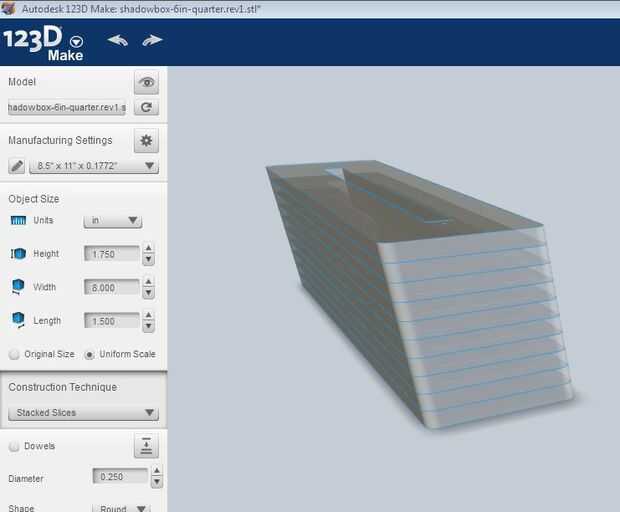The image size is (620, 512).
Task: Decrease the dowel Diameter
Action: click(157, 482)
